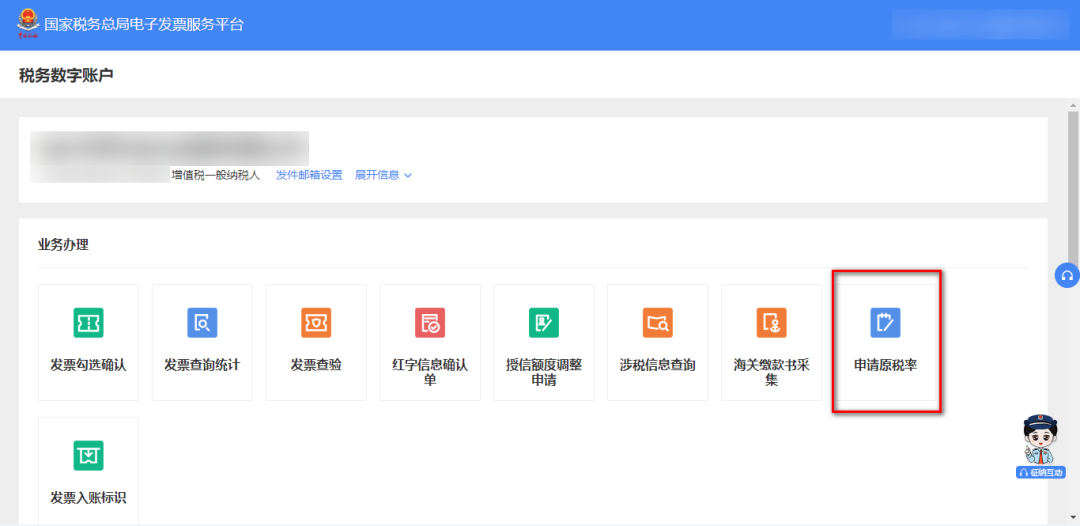Viewport: 1080px width, 526px height.
Task: Click the 业务办理 section heading
Action: coord(63,244)
